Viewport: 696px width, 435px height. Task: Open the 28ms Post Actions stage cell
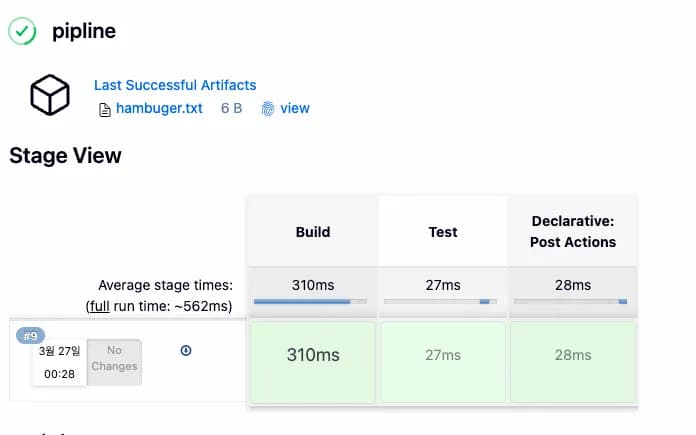click(573, 362)
